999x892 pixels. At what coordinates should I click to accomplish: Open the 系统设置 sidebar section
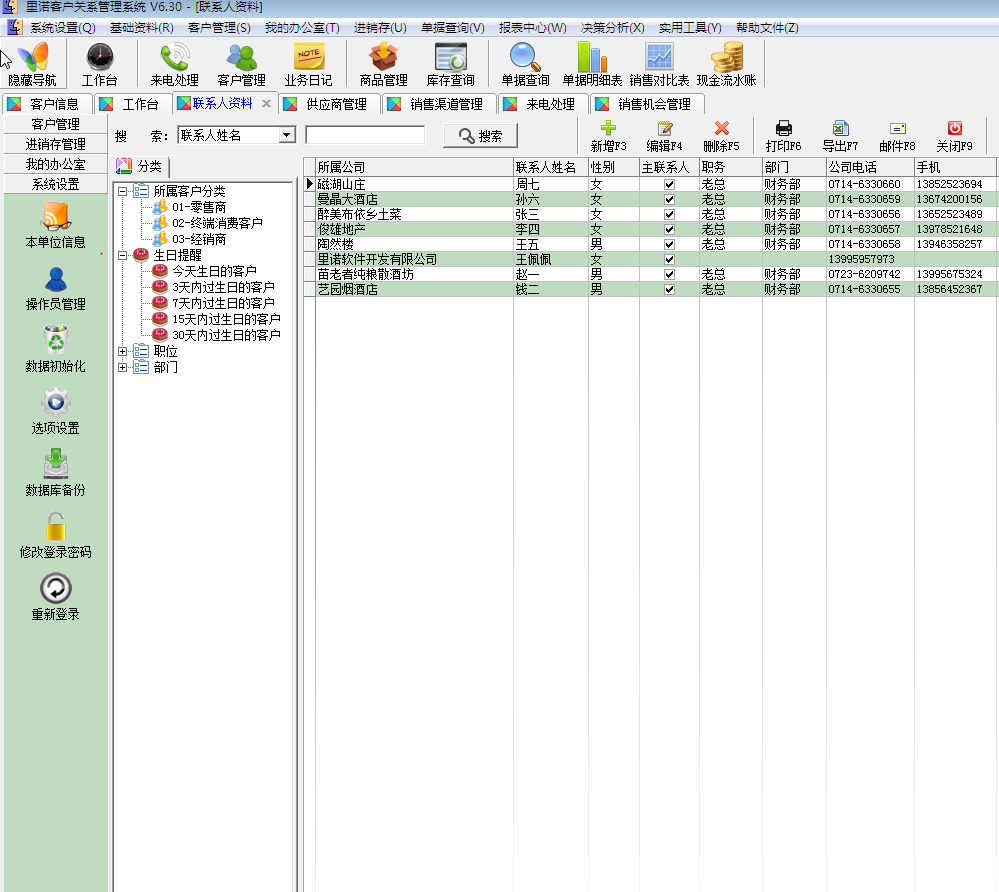(x=55, y=184)
